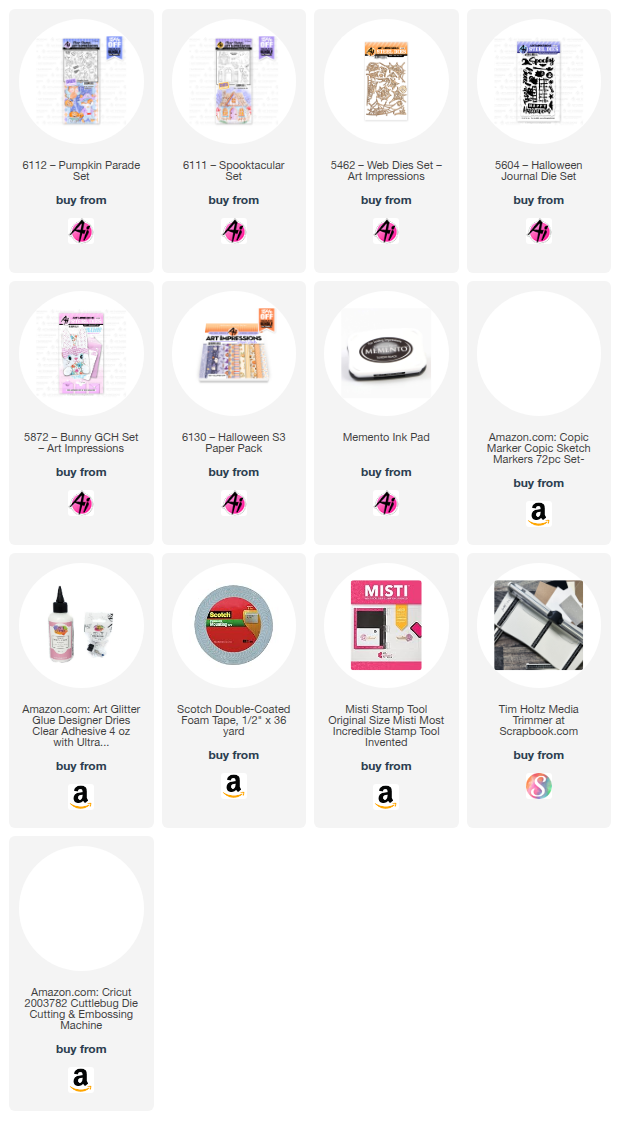Click the Cricut Cuttlebug Die Cutting title

pos(81,1009)
